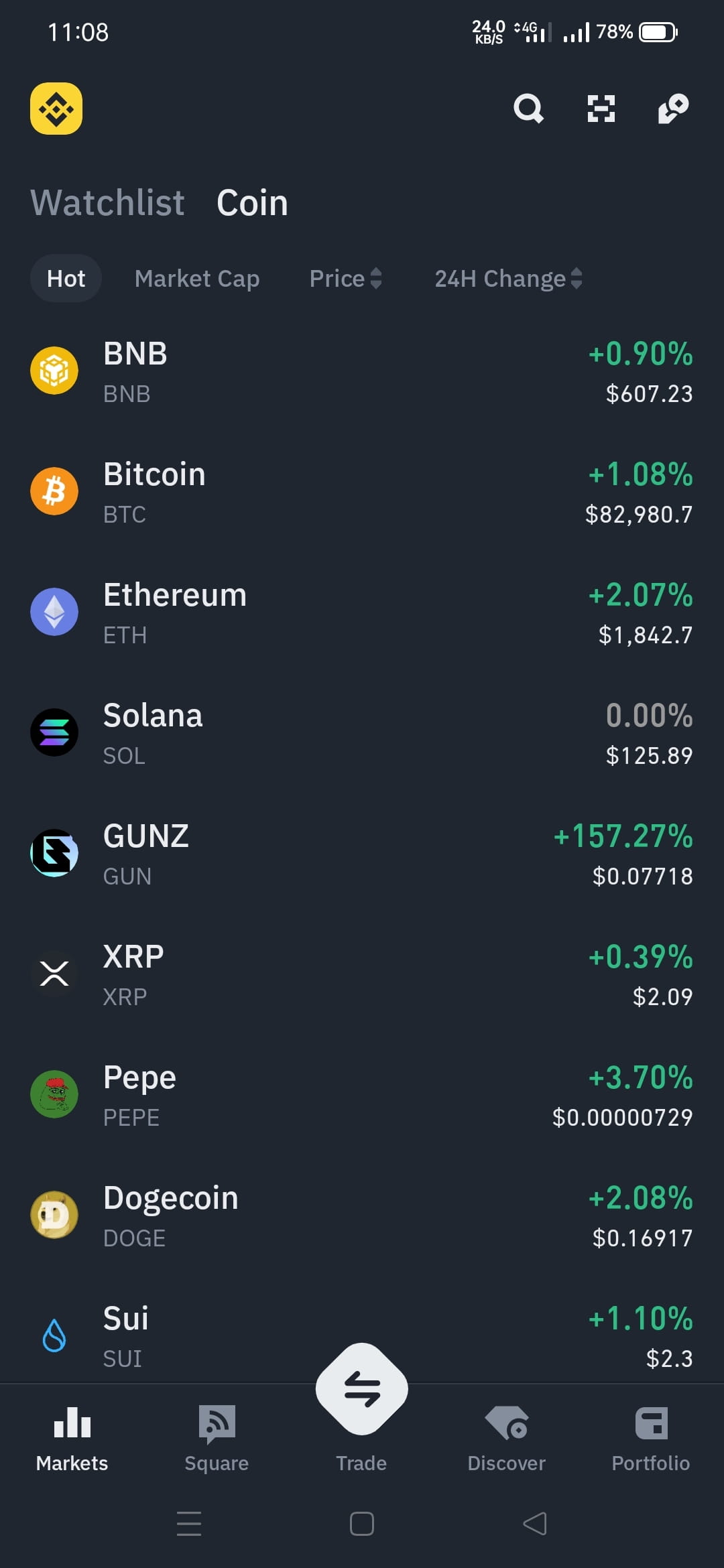This screenshot has height=1568, width=724.
Task: Open the search magnifier icon
Action: (528, 109)
